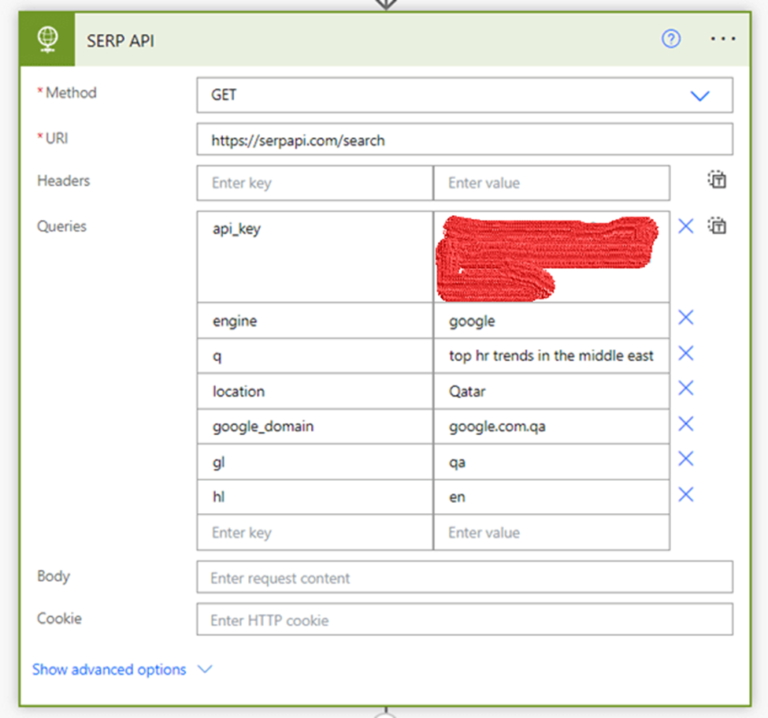Image resolution: width=768 pixels, height=718 pixels.
Task: Open the Method dropdown showing GET
Action: point(464,96)
